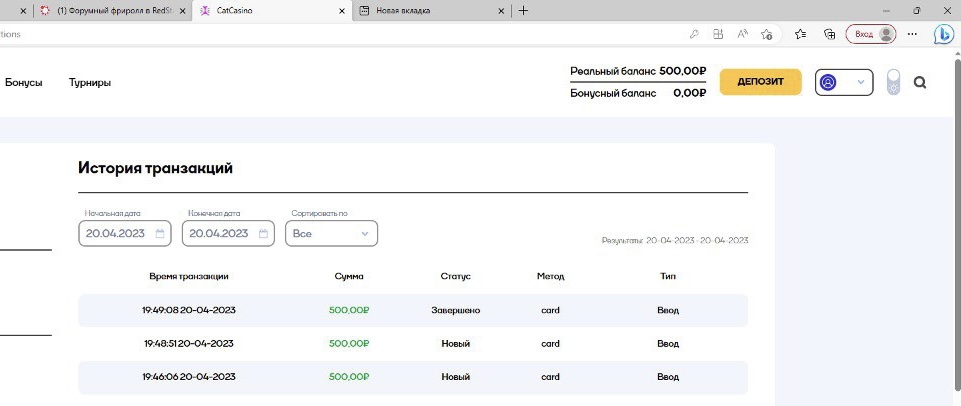Image resolution: width=961 pixels, height=406 pixels.
Task: Close the CatCasino tab
Action: pos(342,10)
